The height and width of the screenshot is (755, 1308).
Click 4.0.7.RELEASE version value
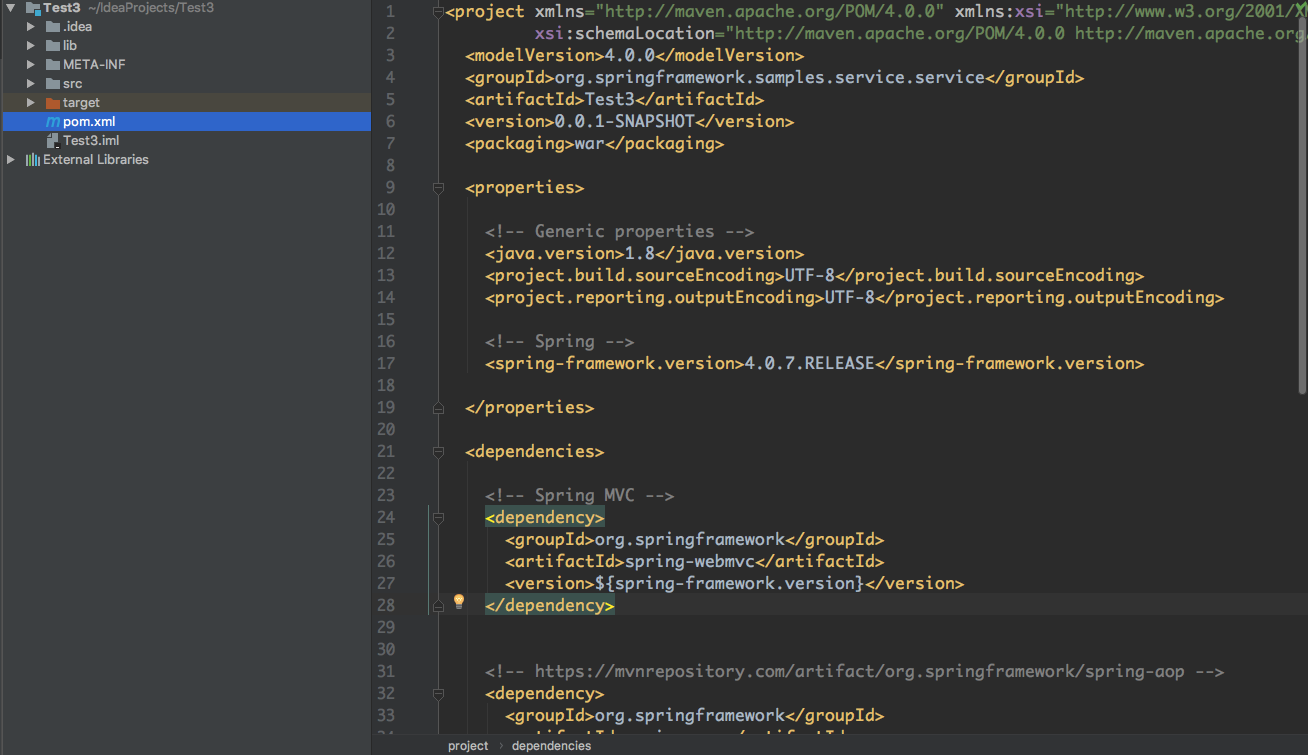click(809, 363)
